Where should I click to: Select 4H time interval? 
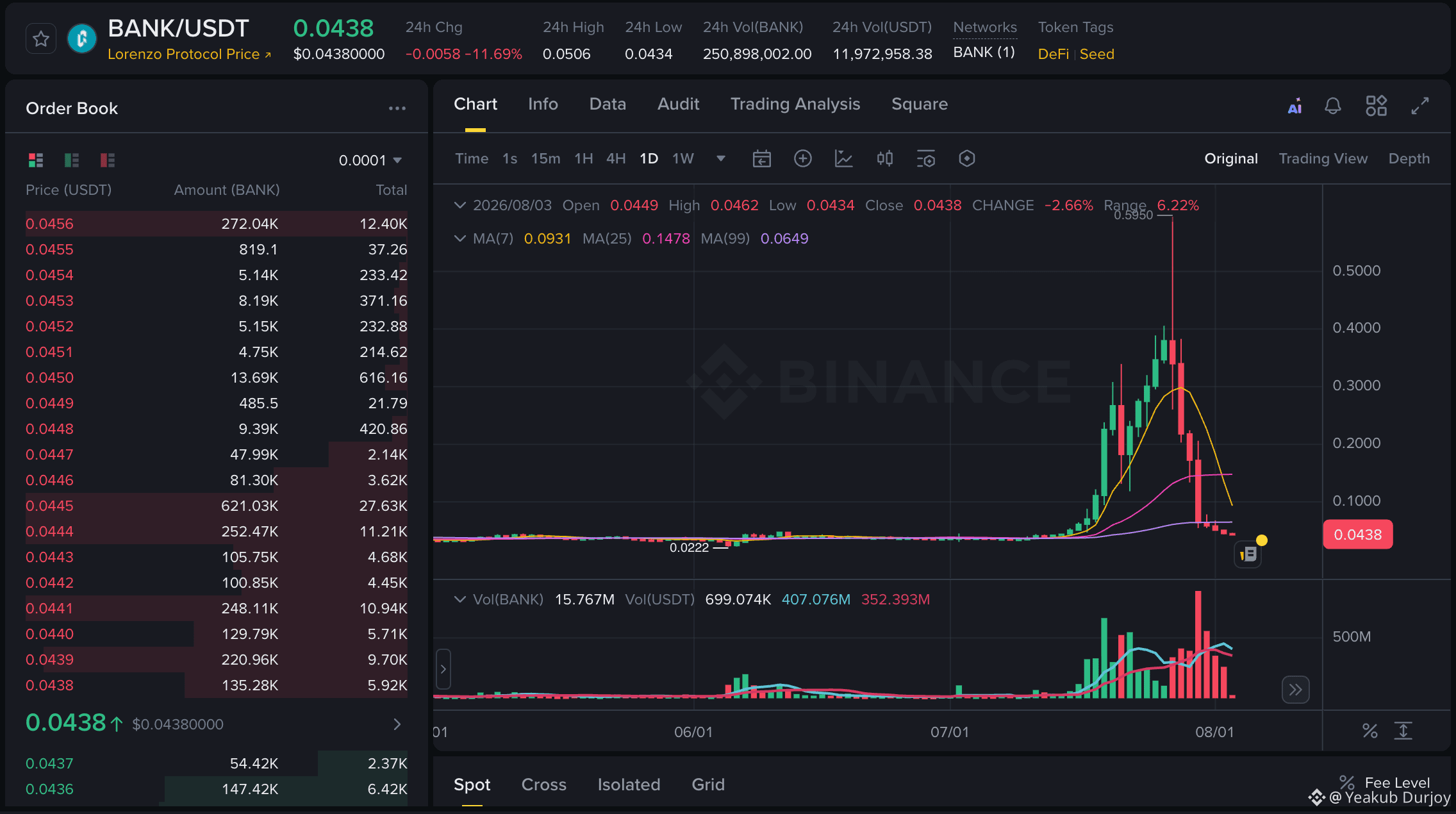pyautogui.click(x=616, y=158)
